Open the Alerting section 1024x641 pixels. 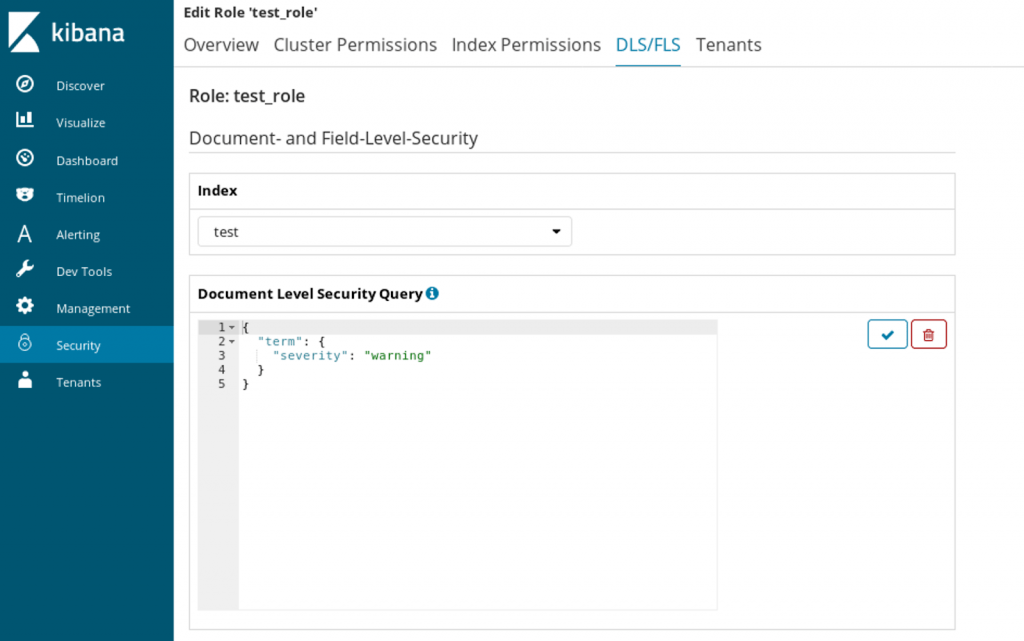(x=77, y=234)
